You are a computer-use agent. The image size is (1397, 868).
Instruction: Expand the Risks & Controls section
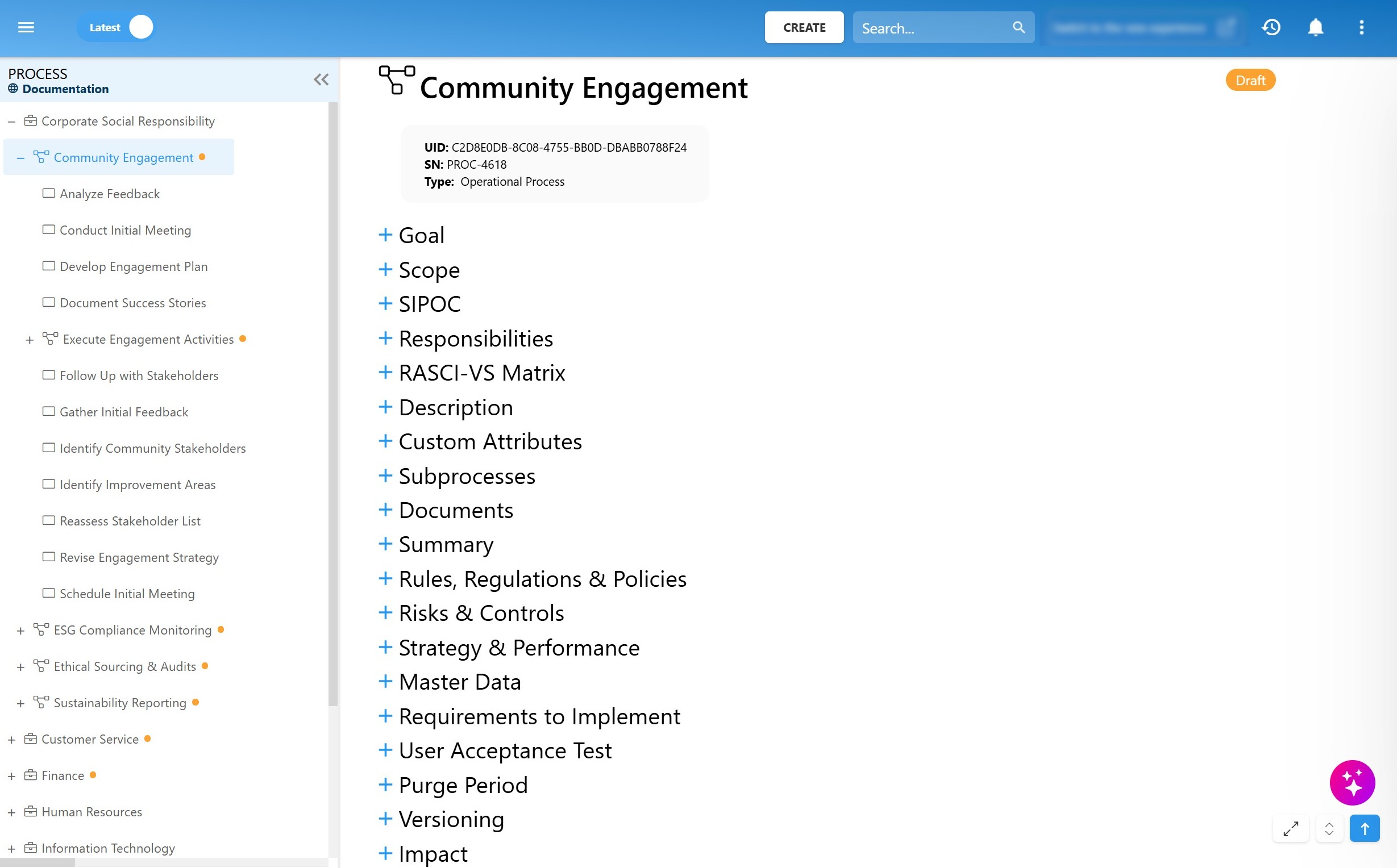[385, 613]
